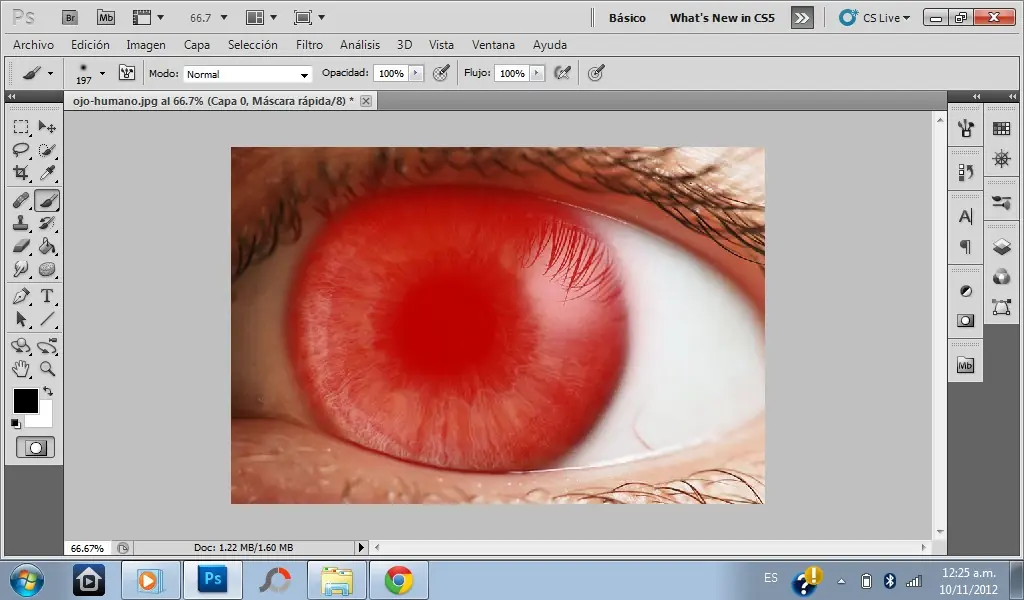Open the Filtro menu
Viewport: 1024px width, 600px height.
tap(309, 45)
